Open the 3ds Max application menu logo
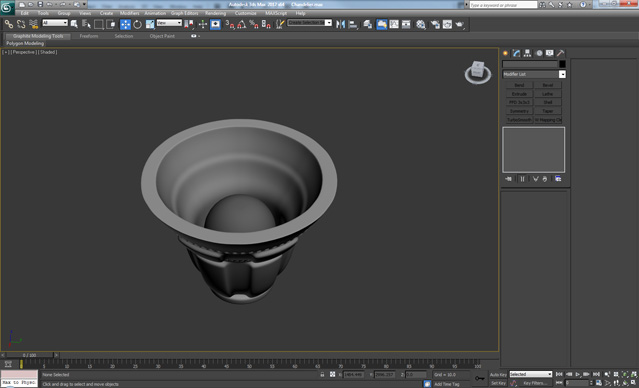The height and width of the screenshot is (388, 639). [x=7, y=7]
